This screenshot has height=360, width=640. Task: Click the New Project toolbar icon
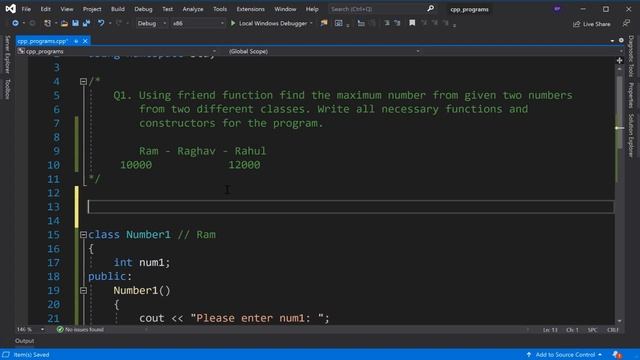47,24
